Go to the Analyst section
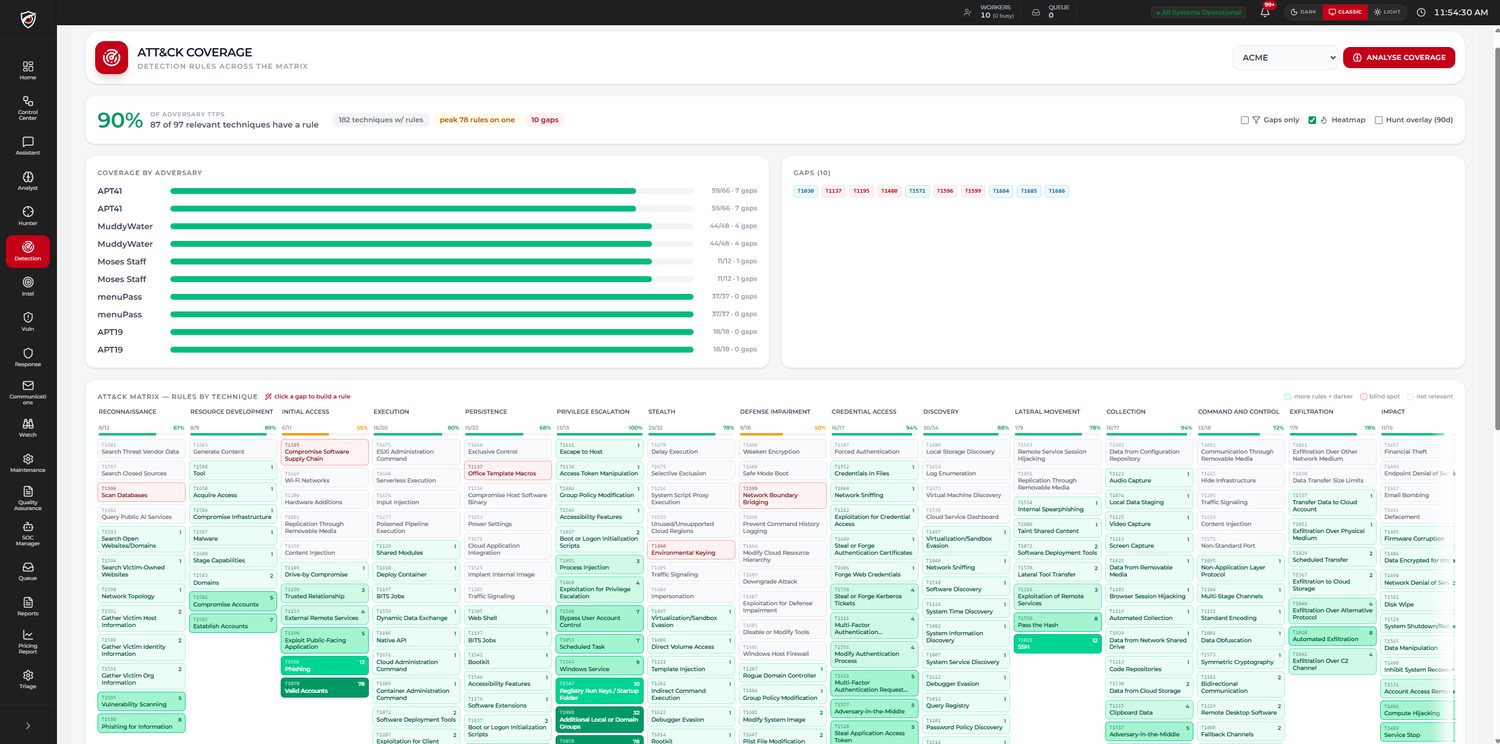The width and height of the screenshot is (1500, 744). click(x=27, y=180)
